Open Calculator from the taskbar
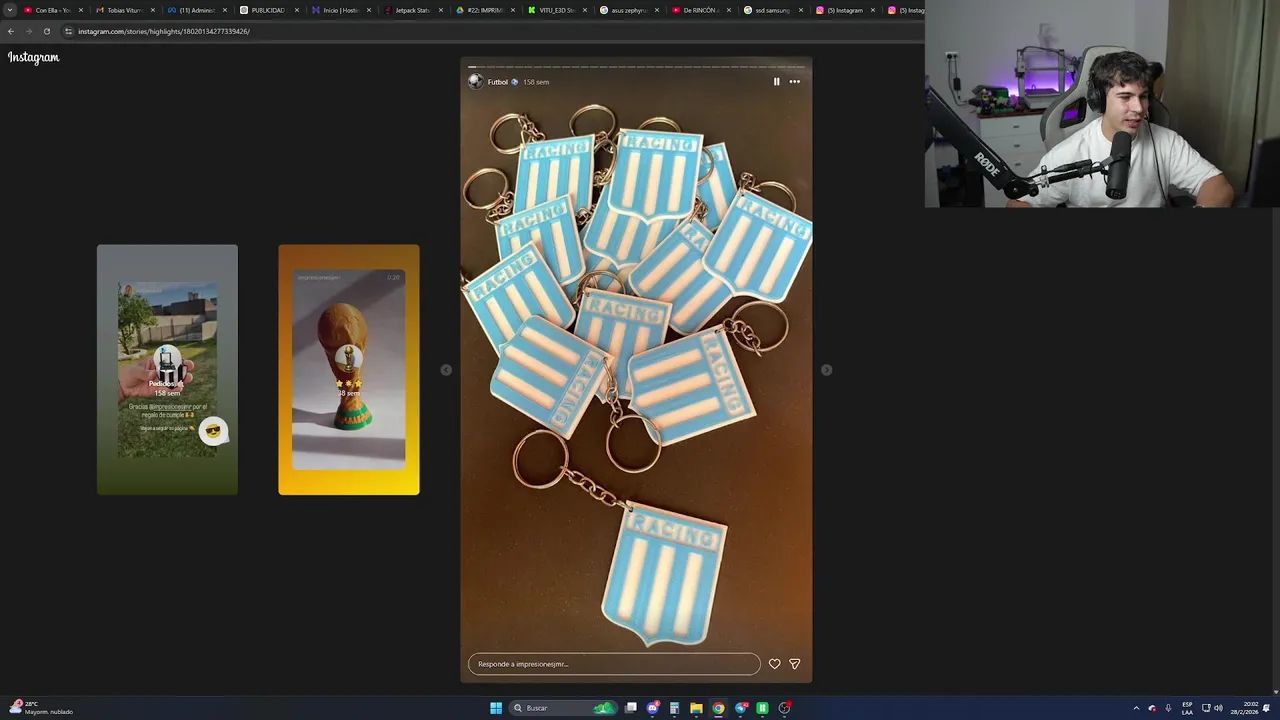1280x720 pixels. [675, 708]
